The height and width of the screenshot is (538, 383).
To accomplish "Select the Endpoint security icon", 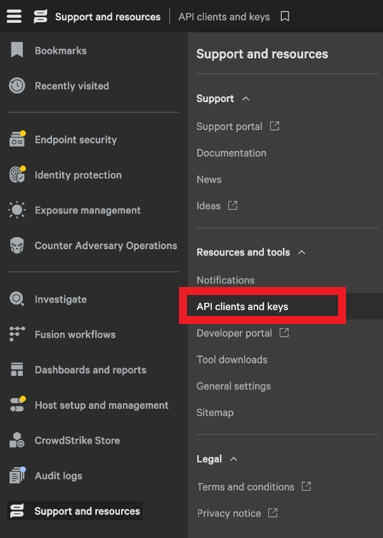I will point(18,139).
